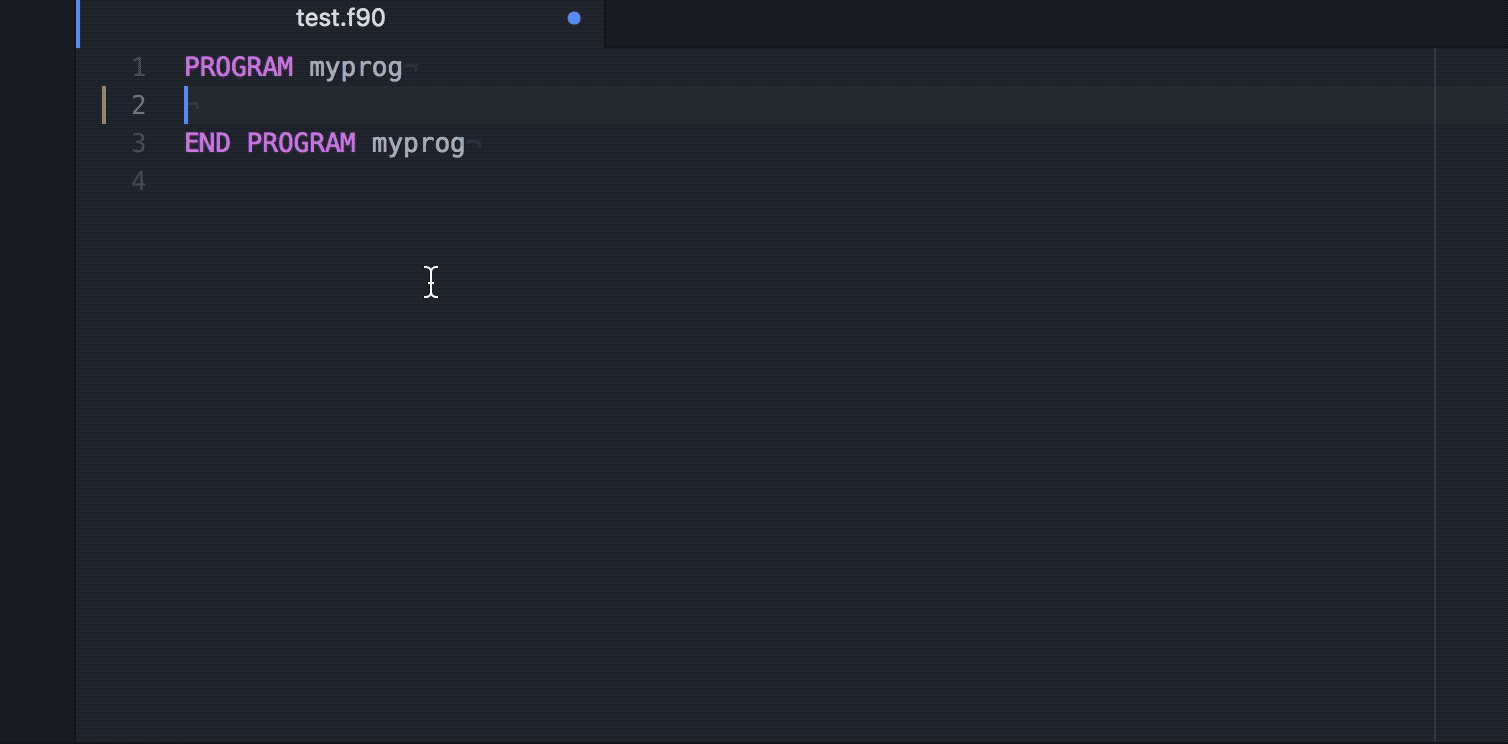Viewport: 1508px width, 744px height.
Task: Click the PROGRAM keyword on line 1
Action: point(238,68)
